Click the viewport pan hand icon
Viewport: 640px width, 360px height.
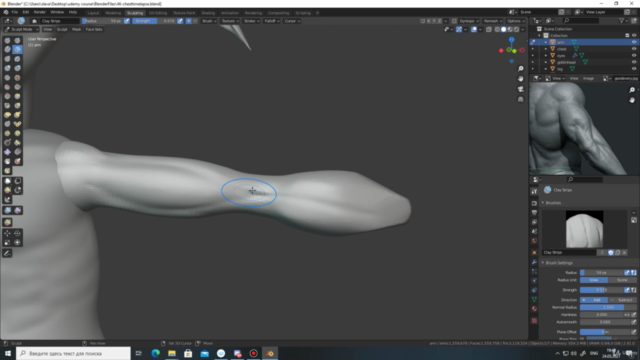coord(520,79)
